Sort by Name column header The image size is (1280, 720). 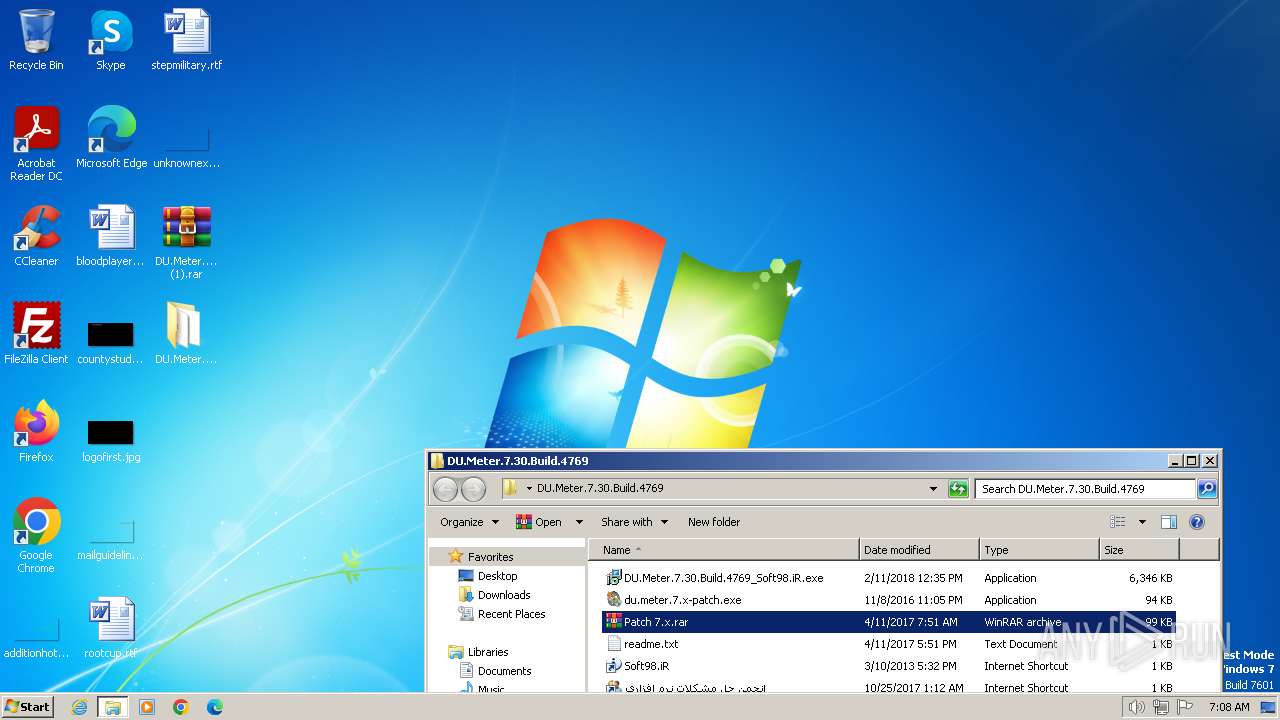pos(724,550)
